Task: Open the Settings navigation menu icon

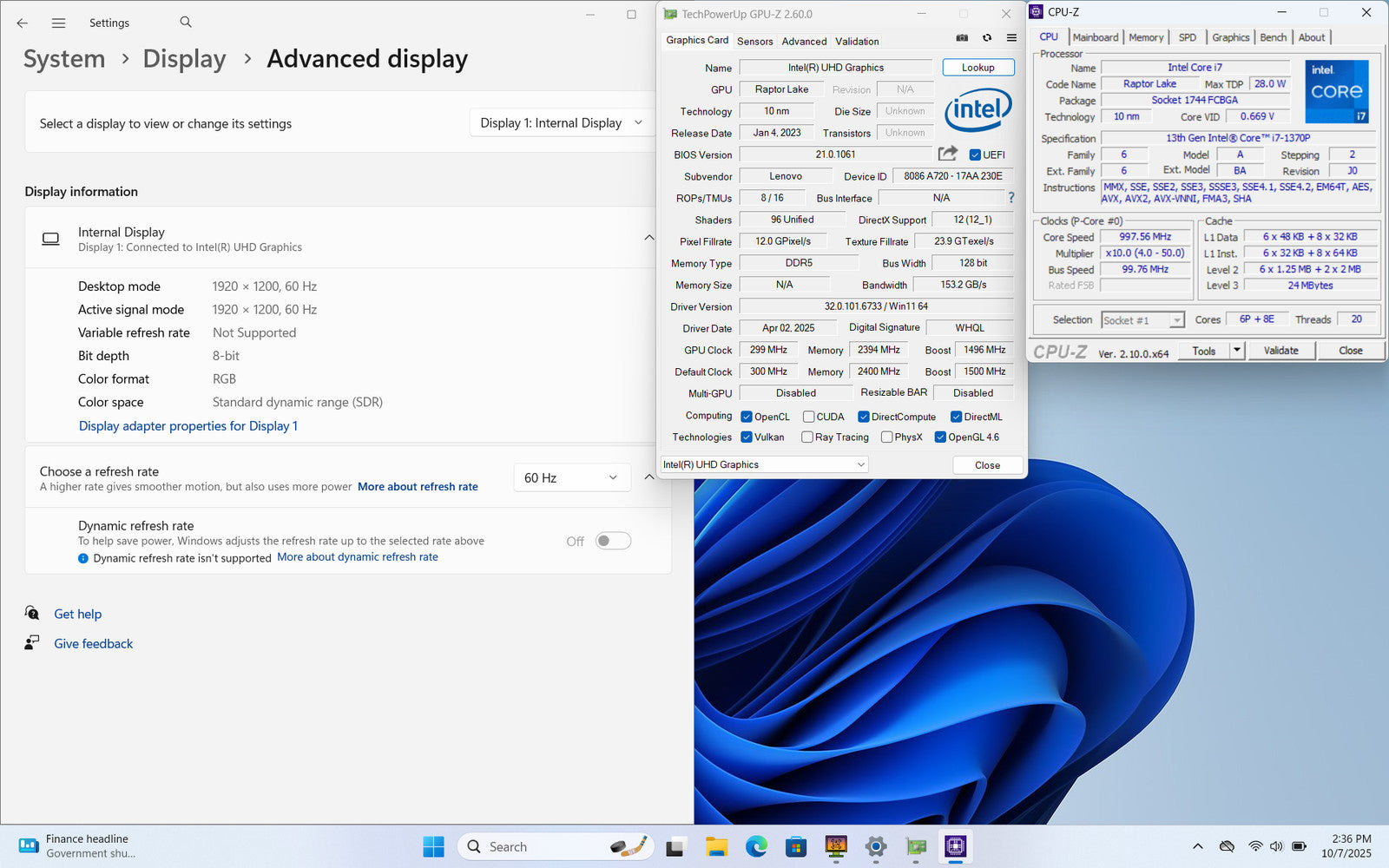Action: point(58,23)
